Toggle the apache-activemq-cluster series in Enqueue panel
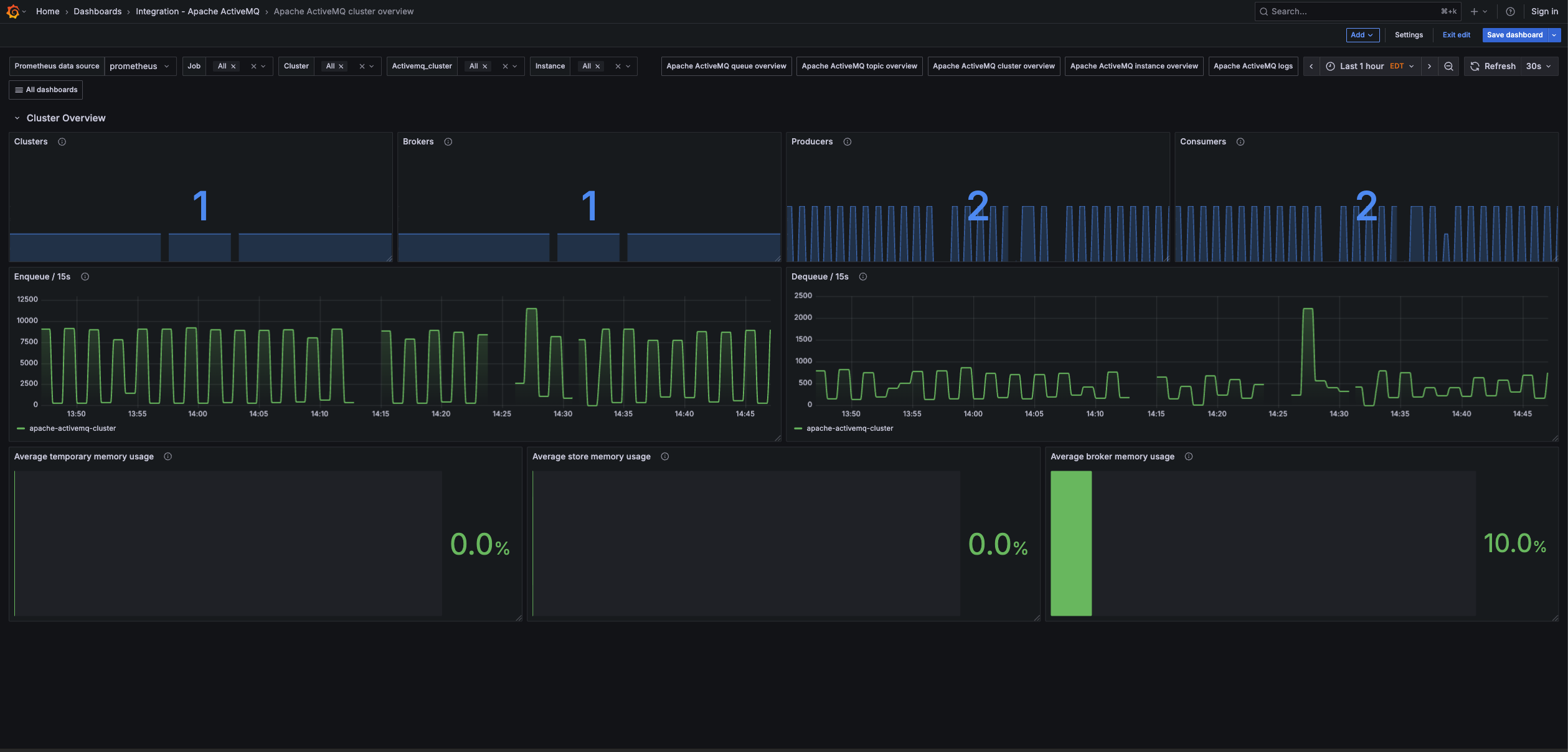The width and height of the screenshot is (1568, 752). pyautogui.click(x=73, y=428)
